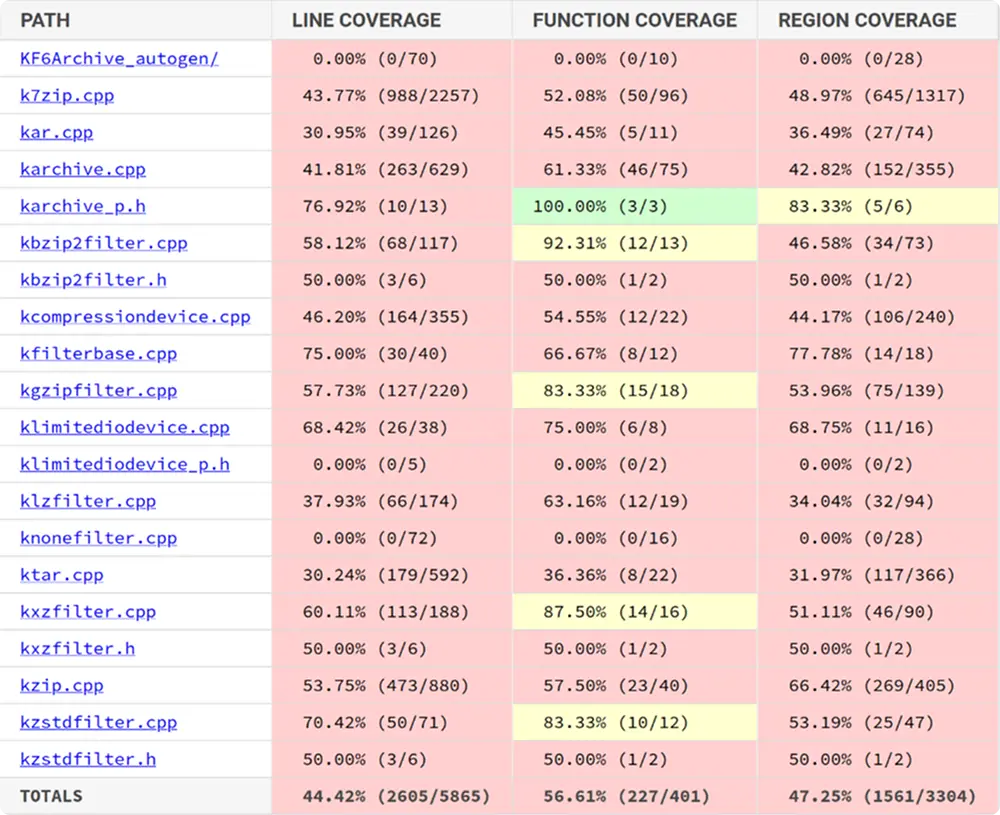1000x815 pixels.
Task: Select region coverage cell 77.78% (14/18)
Action: coord(878,354)
